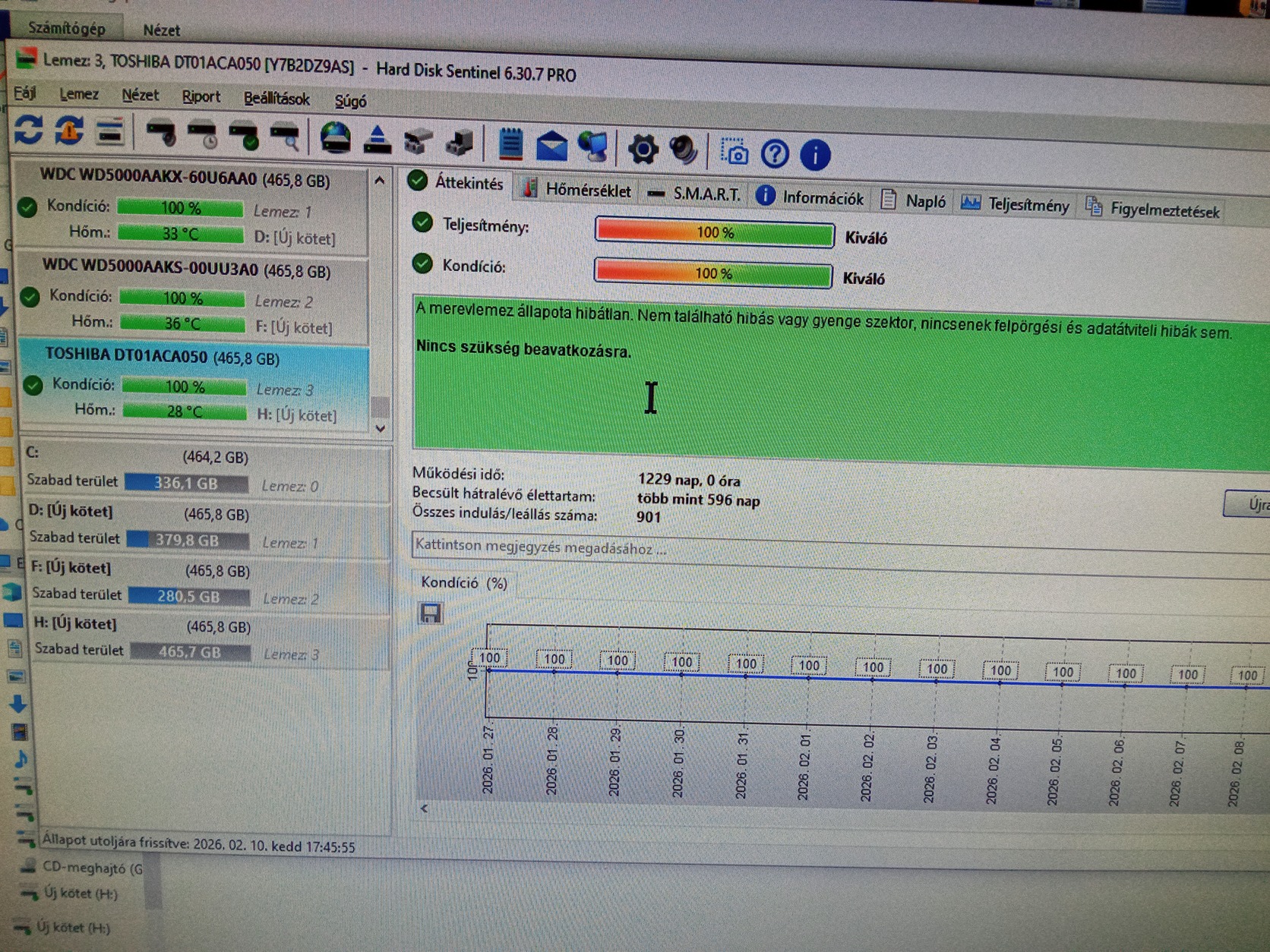Image resolution: width=1270 pixels, height=952 pixels.
Task: Open the Nézet menu in Hard Disk Sentinel
Action: 140,96
